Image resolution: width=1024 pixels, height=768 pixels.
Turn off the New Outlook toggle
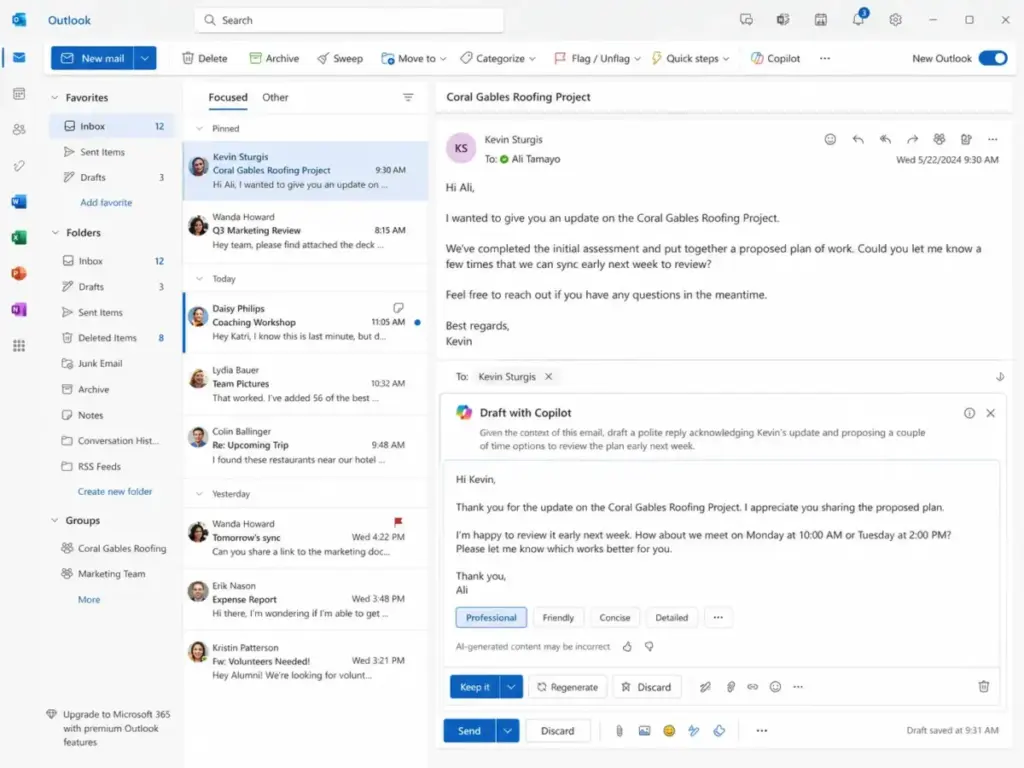tap(993, 58)
